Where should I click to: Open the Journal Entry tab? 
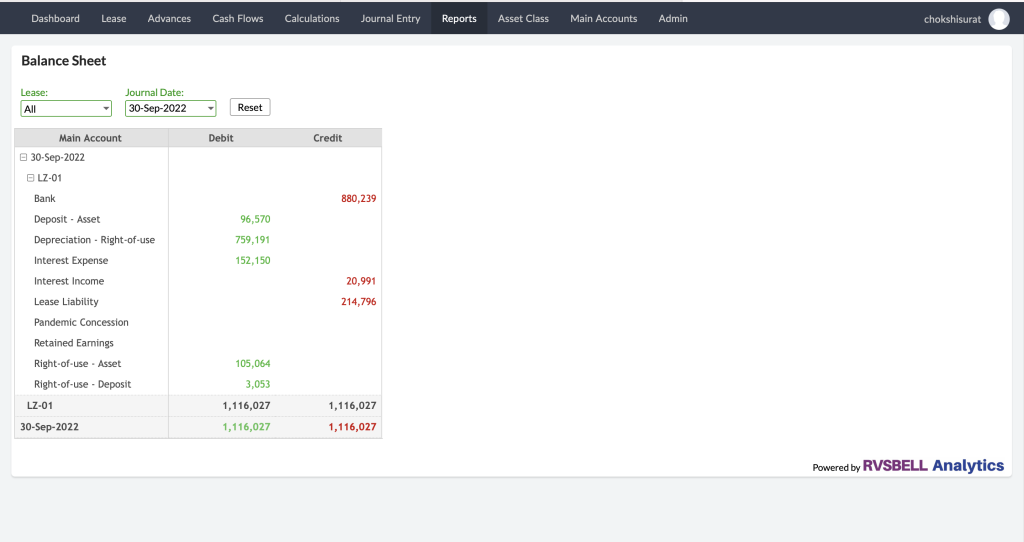pos(390,19)
